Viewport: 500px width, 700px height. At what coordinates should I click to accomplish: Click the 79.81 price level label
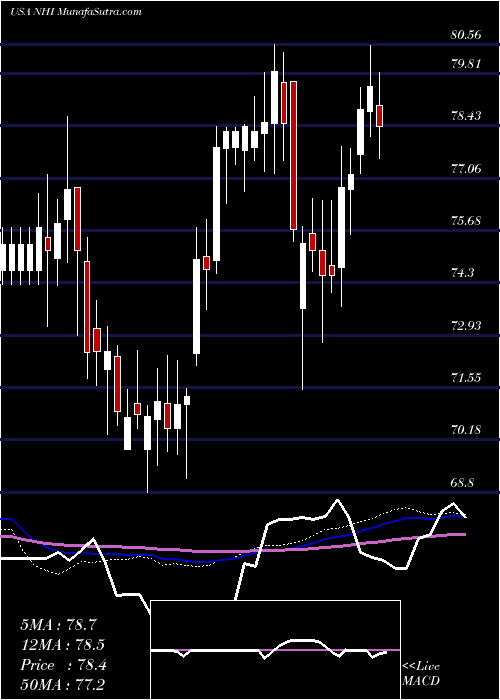[x=466, y=64]
